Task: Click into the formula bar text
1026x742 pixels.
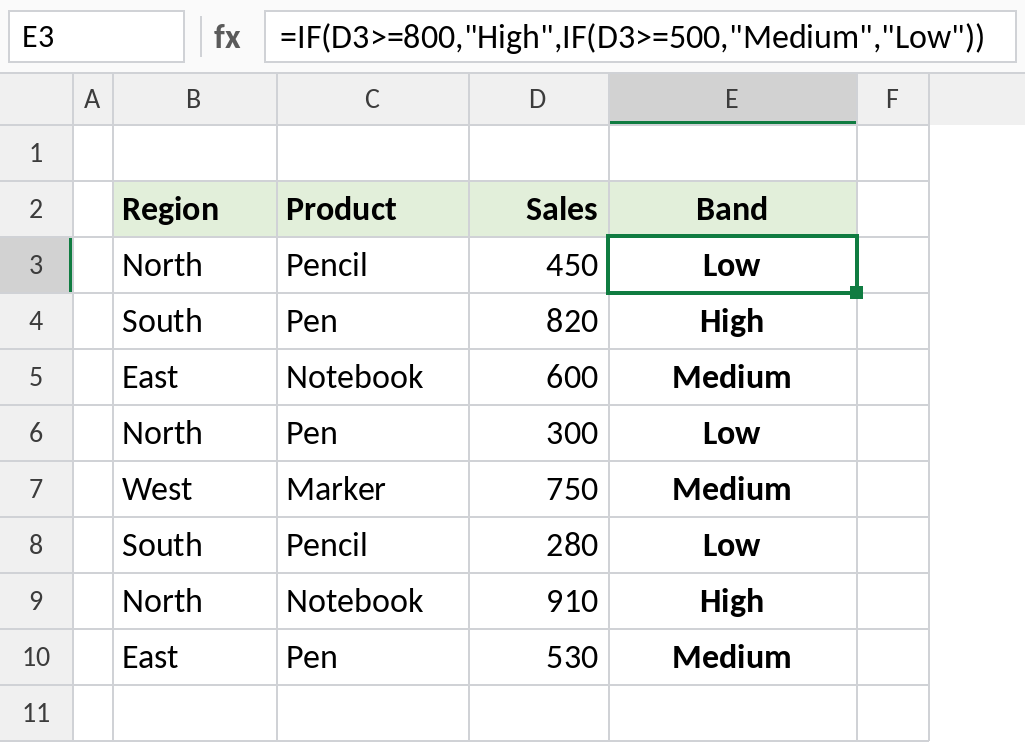Action: [640, 37]
